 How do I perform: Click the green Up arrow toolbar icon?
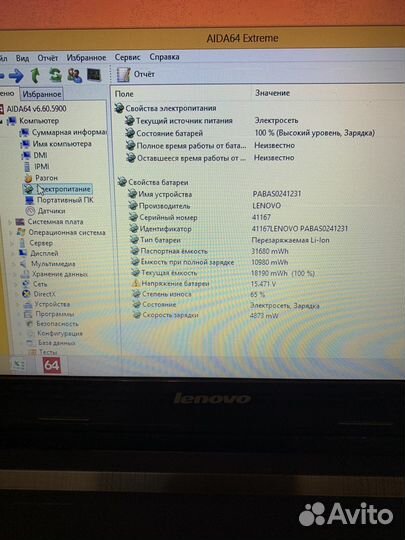[x=35, y=75]
